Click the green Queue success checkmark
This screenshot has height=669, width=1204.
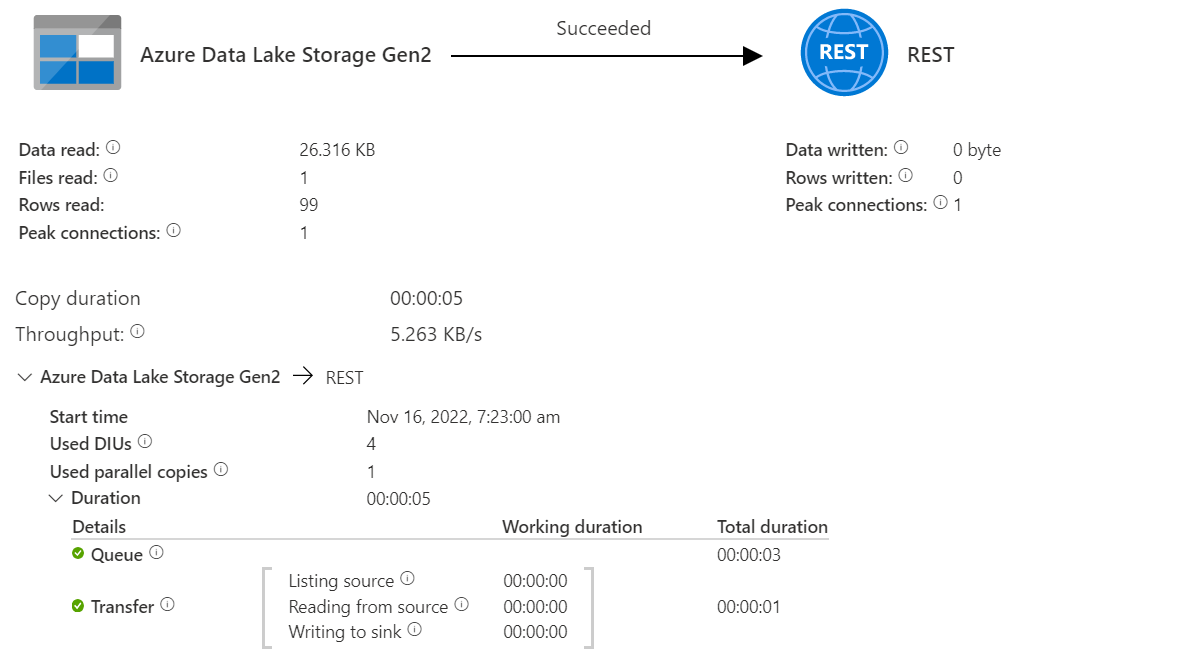pos(78,554)
